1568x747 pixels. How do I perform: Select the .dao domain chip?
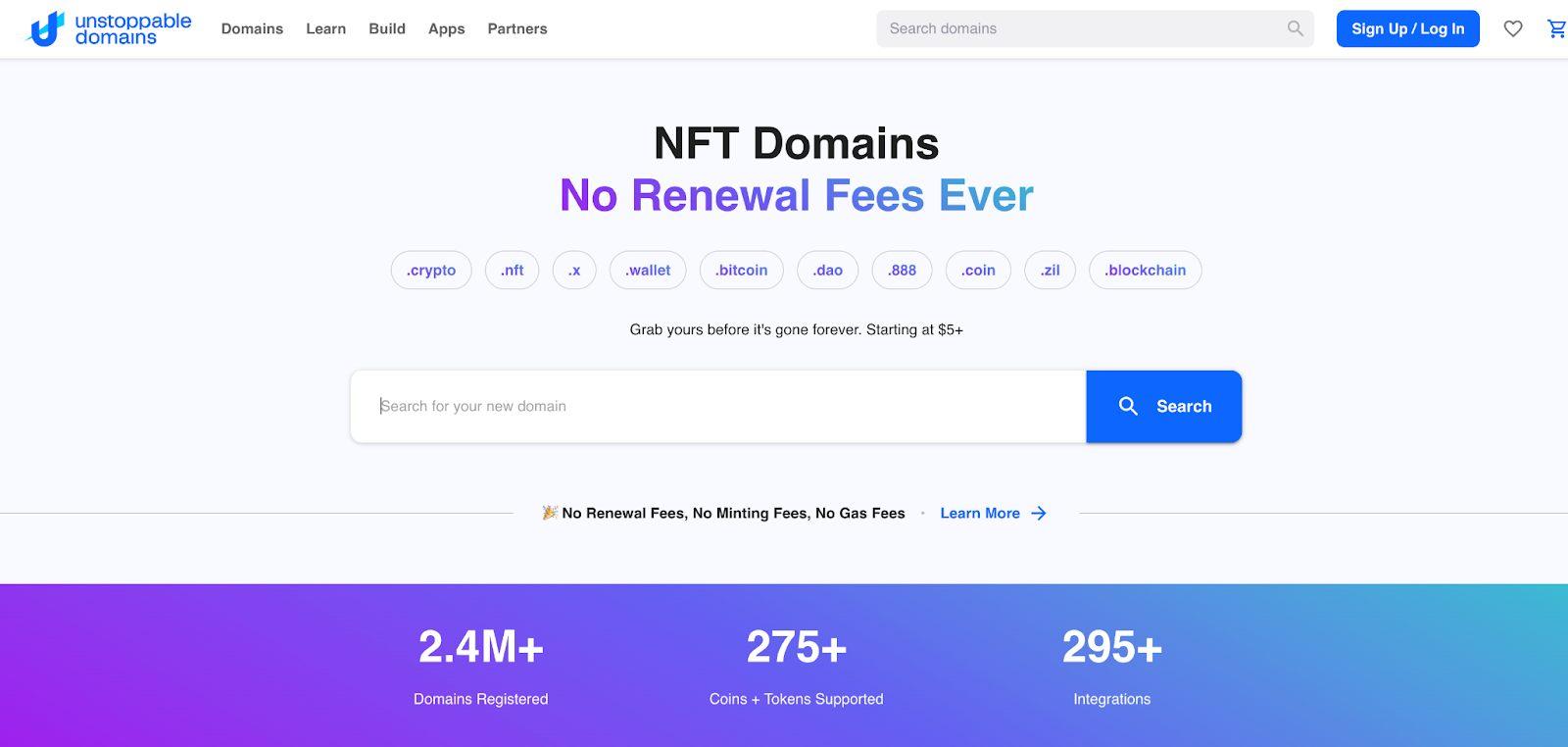[828, 271]
